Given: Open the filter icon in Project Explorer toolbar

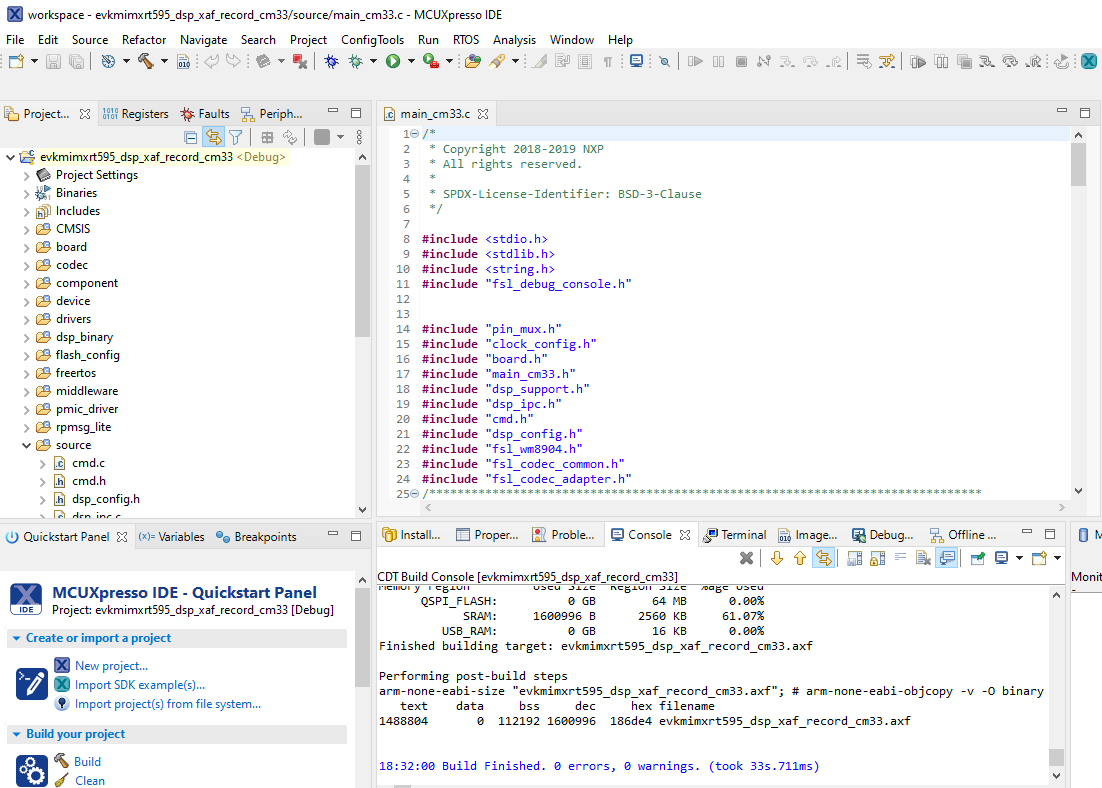Looking at the screenshot, I should [235, 137].
